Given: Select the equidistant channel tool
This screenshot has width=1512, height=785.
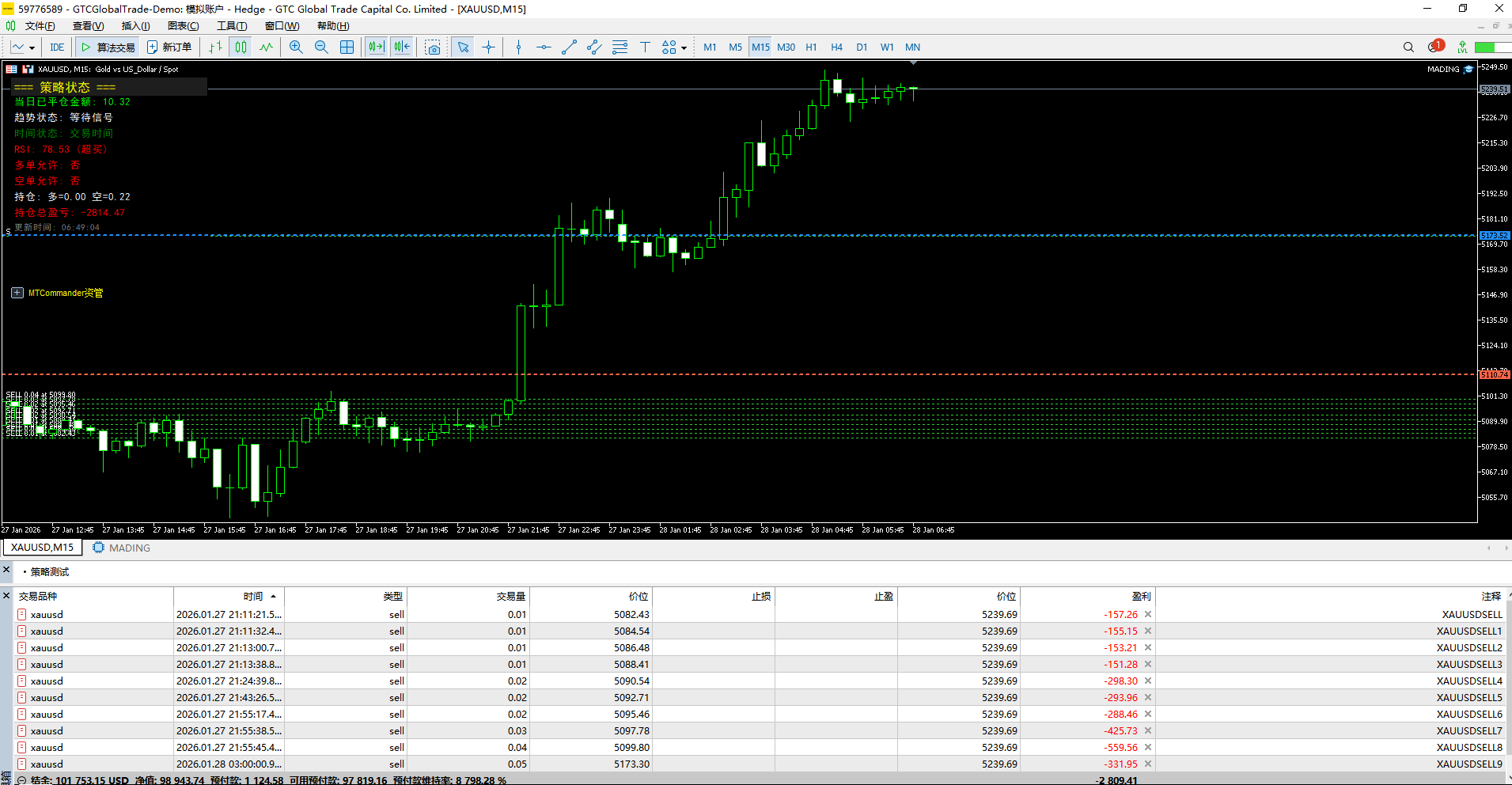Looking at the screenshot, I should tap(594, 47).
